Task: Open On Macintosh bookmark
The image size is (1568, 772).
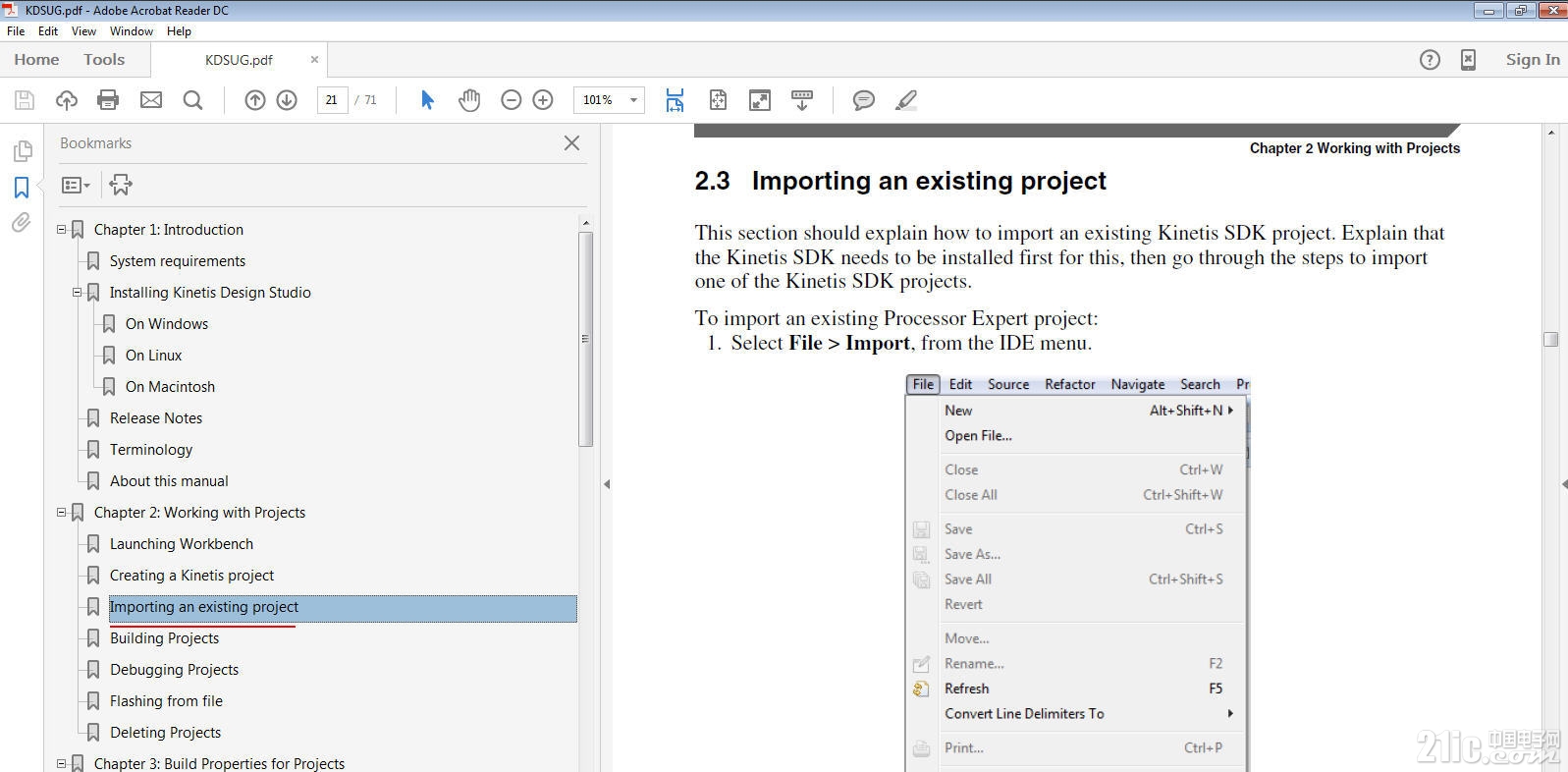Action: pos(170,387)
